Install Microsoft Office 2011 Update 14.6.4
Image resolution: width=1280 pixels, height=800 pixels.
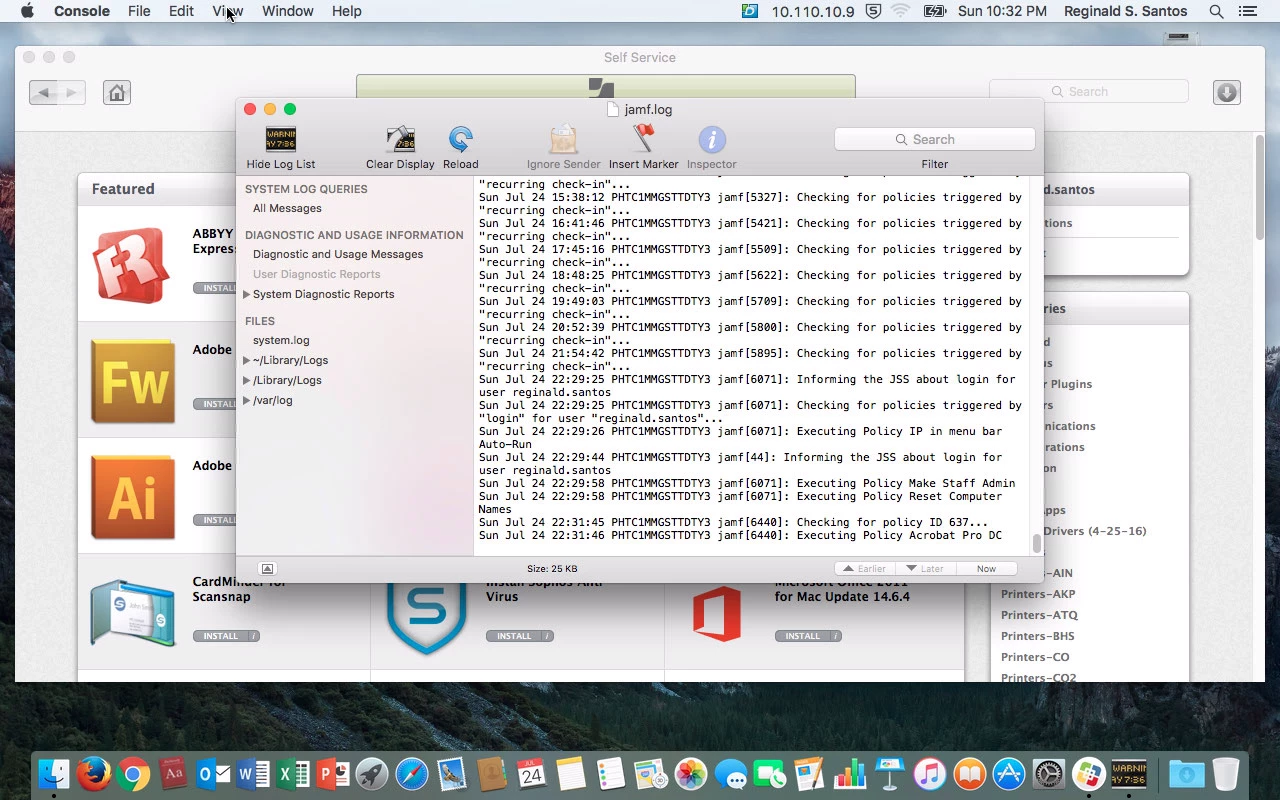click(801, 636)
